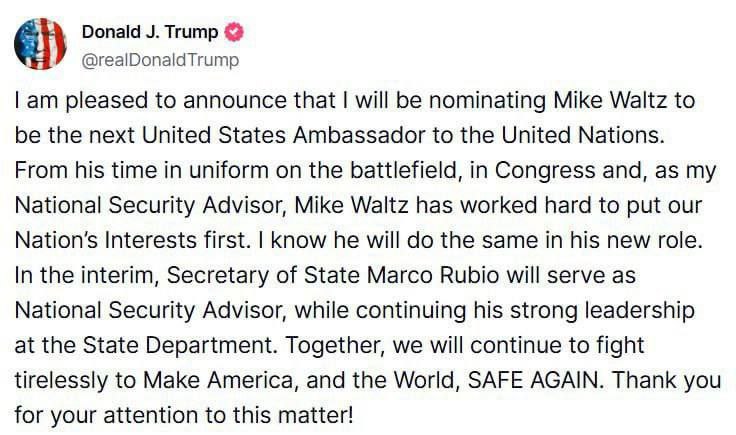The image size is (736, 435).
Task: Click the red verified checkmark badge
Action: coord(234,32)
